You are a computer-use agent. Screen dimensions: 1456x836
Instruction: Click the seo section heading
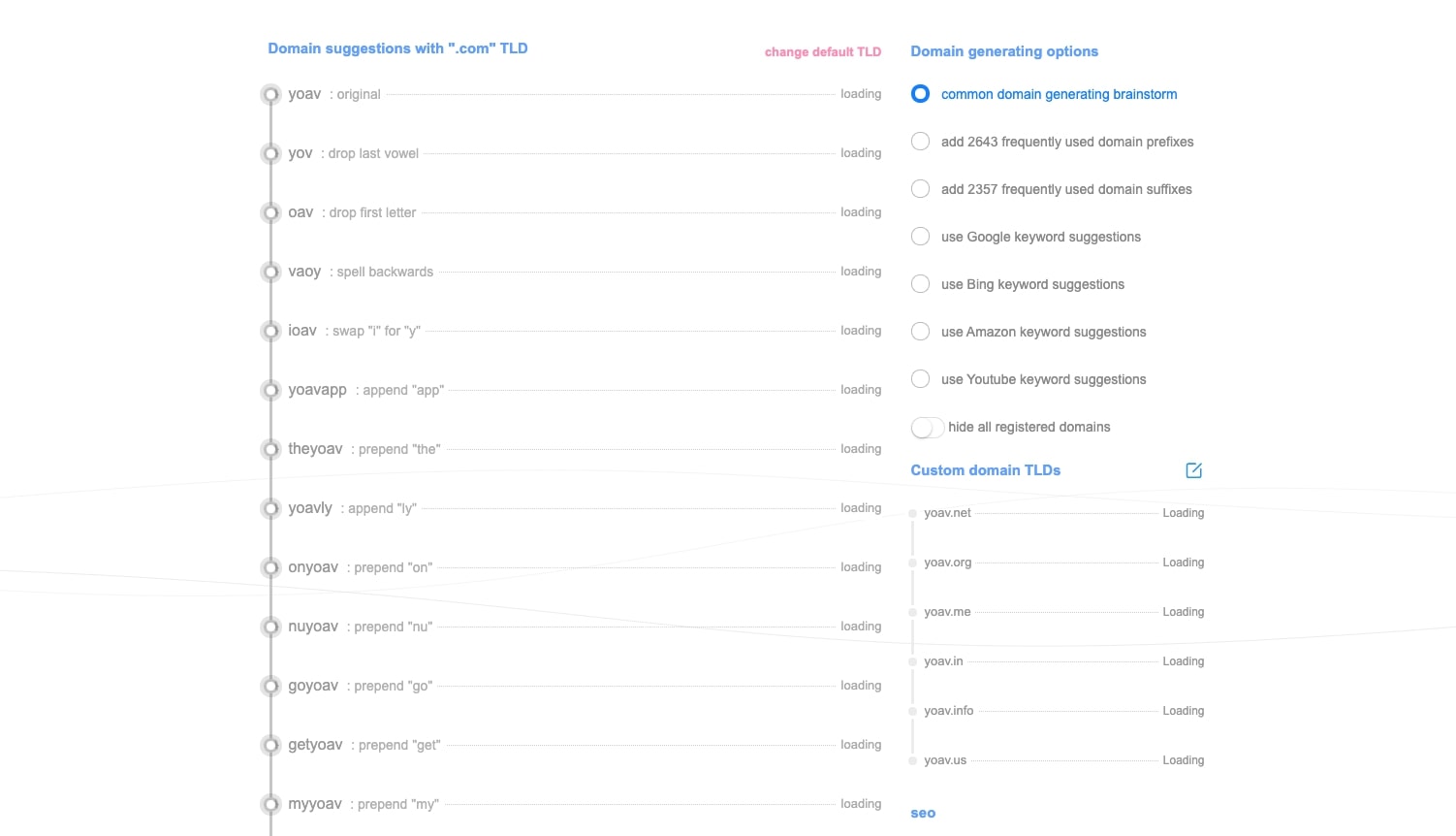[923, 814]
